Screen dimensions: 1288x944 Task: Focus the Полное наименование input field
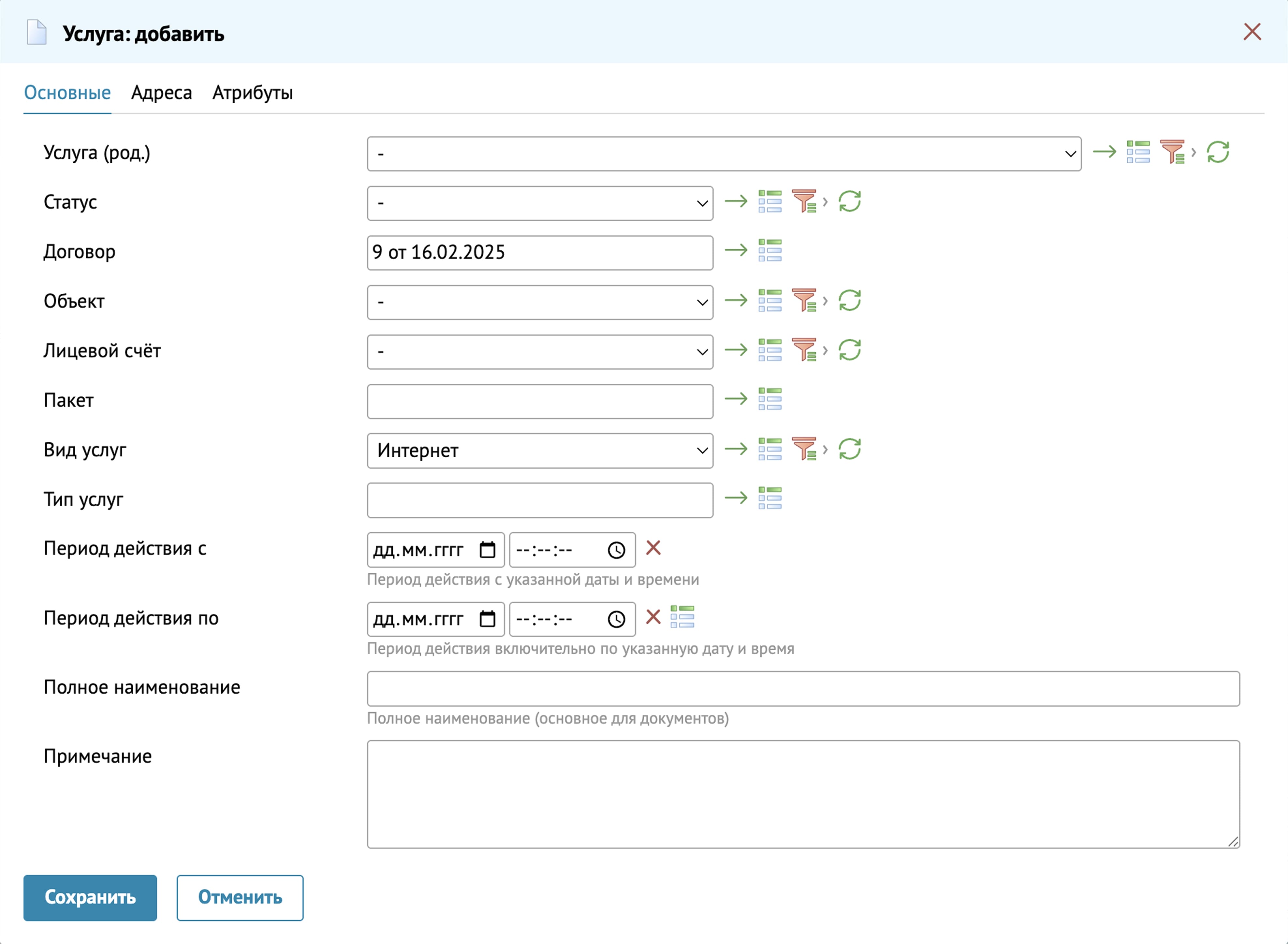803,688
